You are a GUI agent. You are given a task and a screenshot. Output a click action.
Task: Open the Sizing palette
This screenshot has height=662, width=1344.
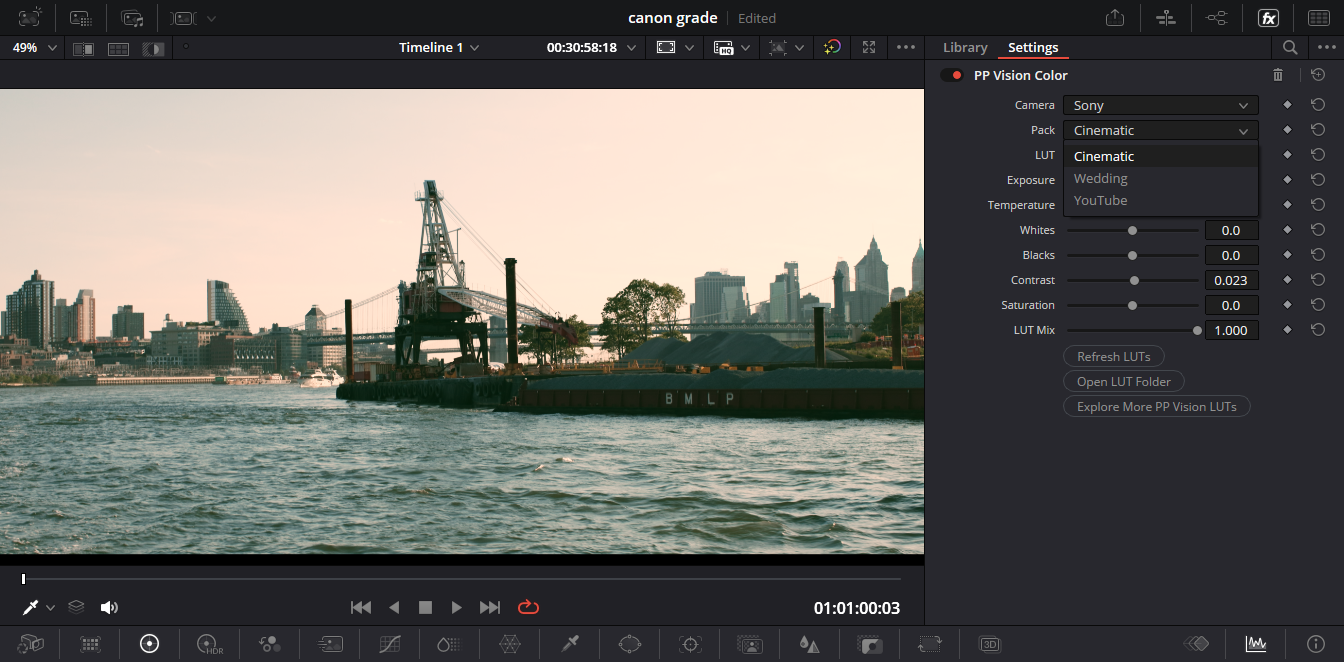[930, 644]
